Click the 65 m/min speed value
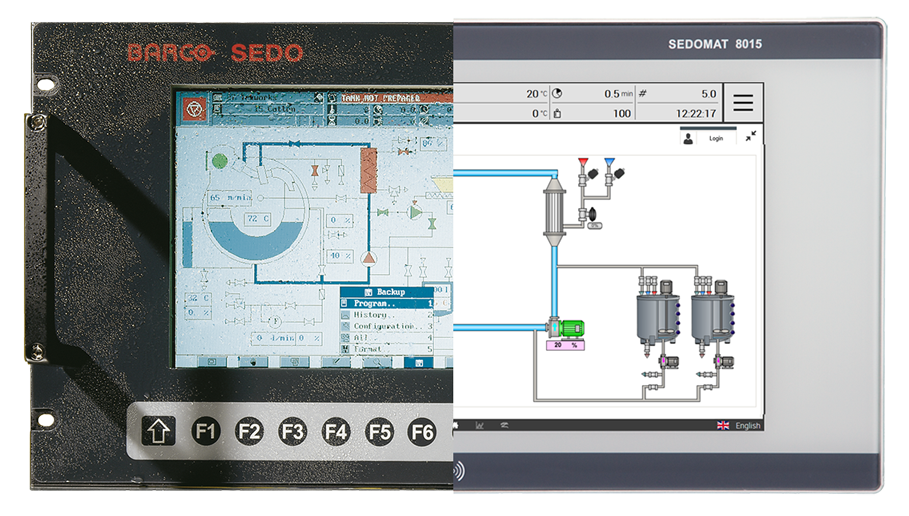 coord(230,198)
